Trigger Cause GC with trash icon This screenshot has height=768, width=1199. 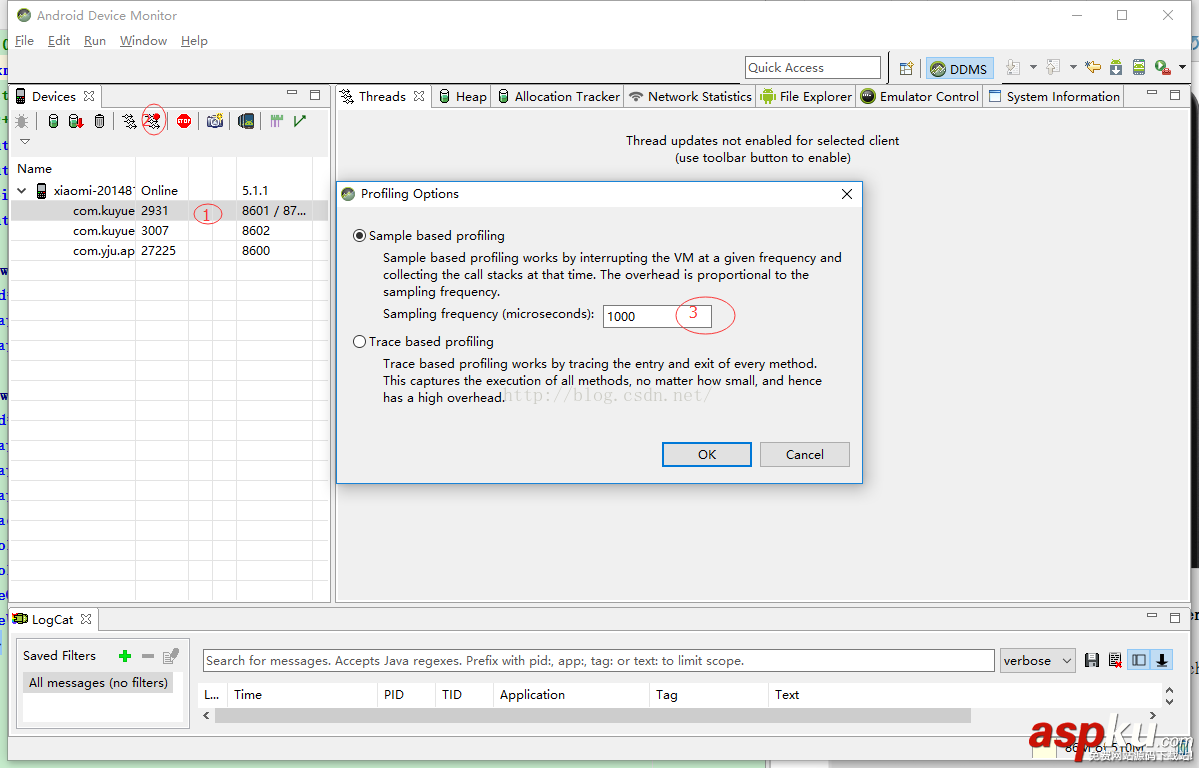click(x=99, y=120)
